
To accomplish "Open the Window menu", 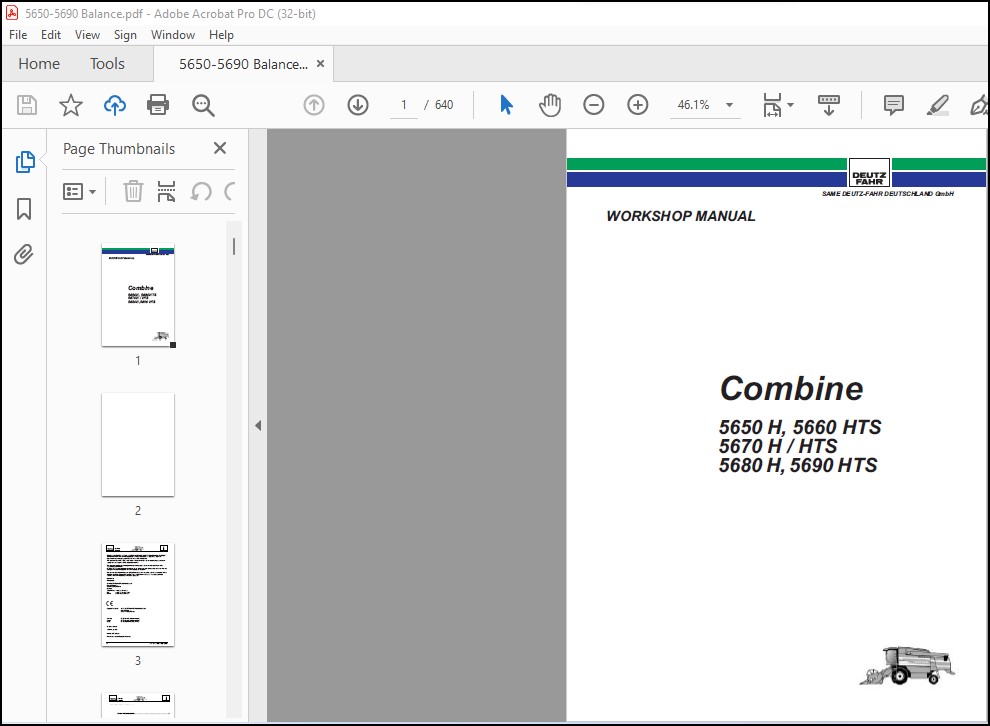I will [172, 35].
